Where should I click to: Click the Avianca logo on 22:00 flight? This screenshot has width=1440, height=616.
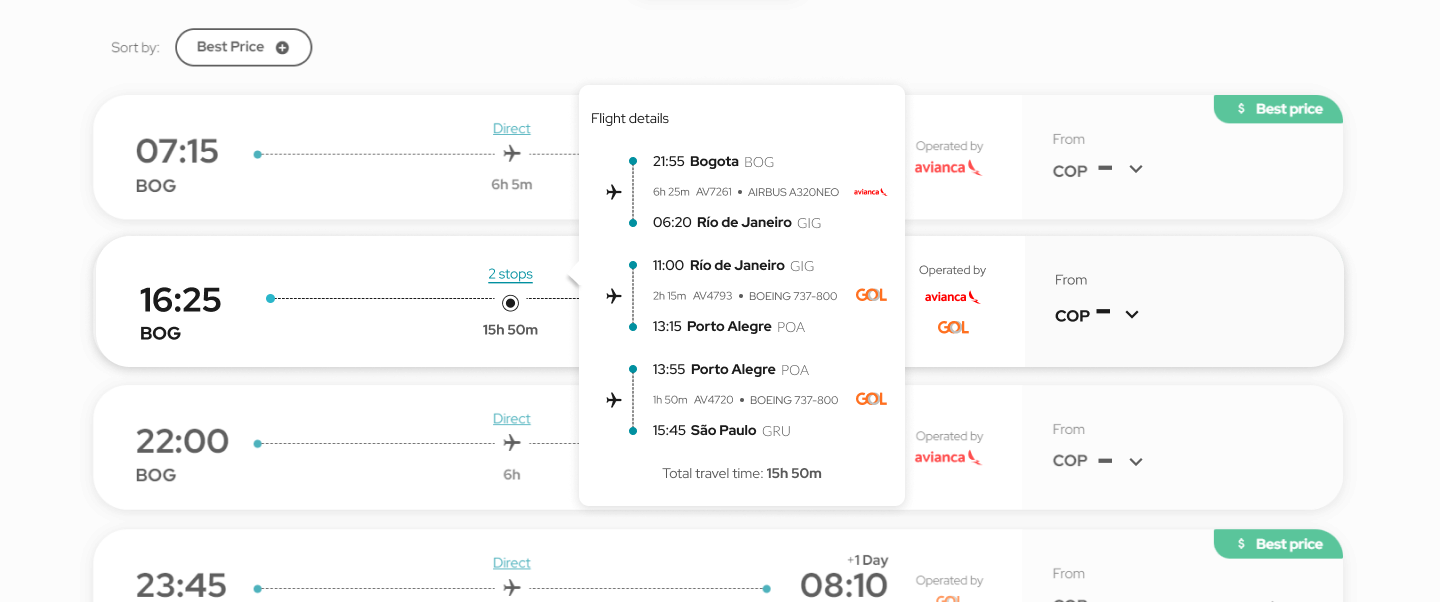coord(948,457)
